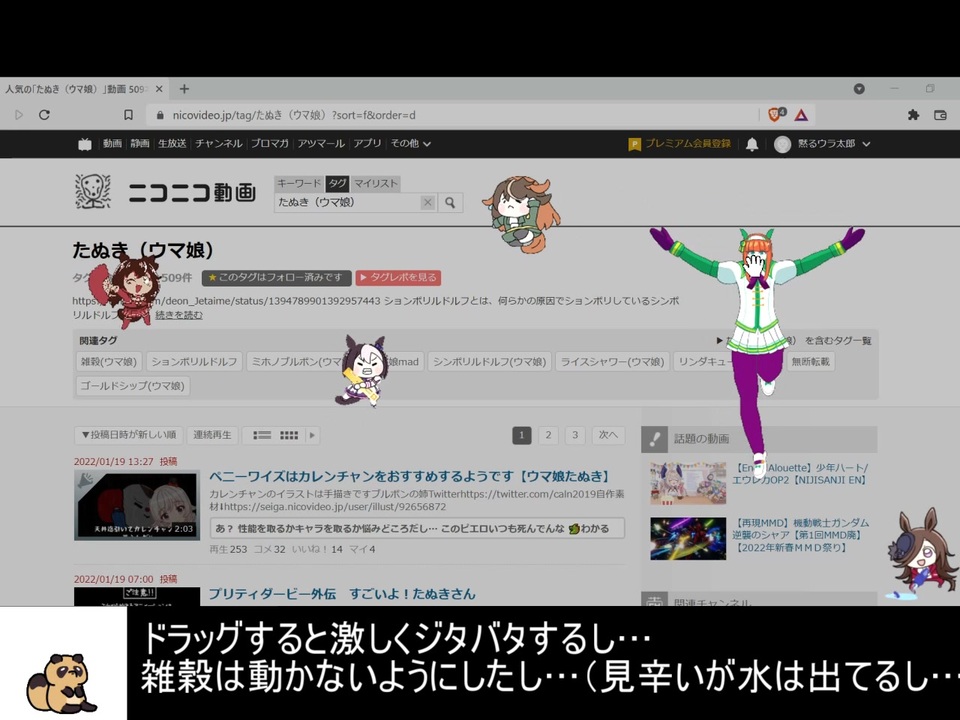Clear the search box with the X icon
This screenshot has width=960, height=720.
[x=427, y=202]
